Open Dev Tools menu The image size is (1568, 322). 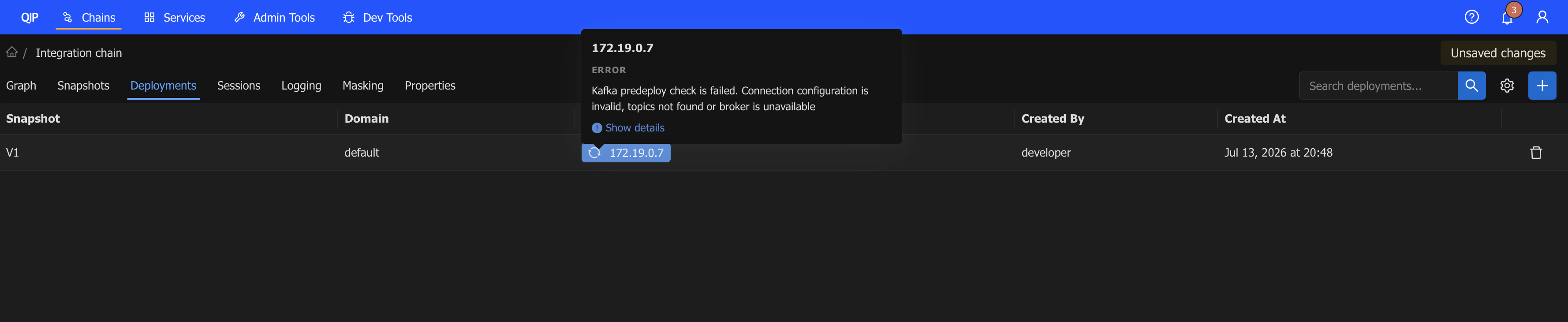point(377,18)
